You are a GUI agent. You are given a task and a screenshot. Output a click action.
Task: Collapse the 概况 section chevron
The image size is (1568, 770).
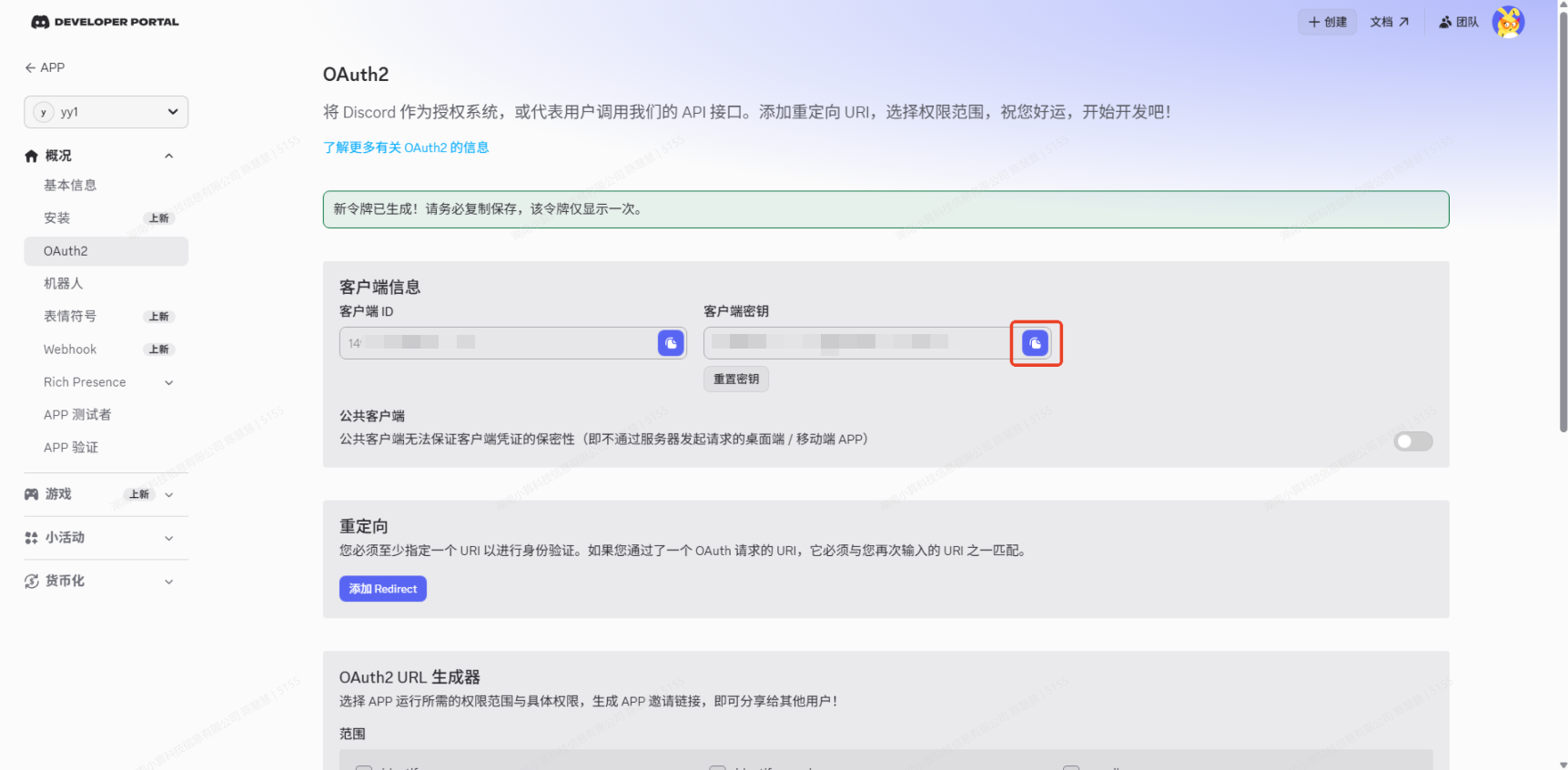(x=168, y=157)
